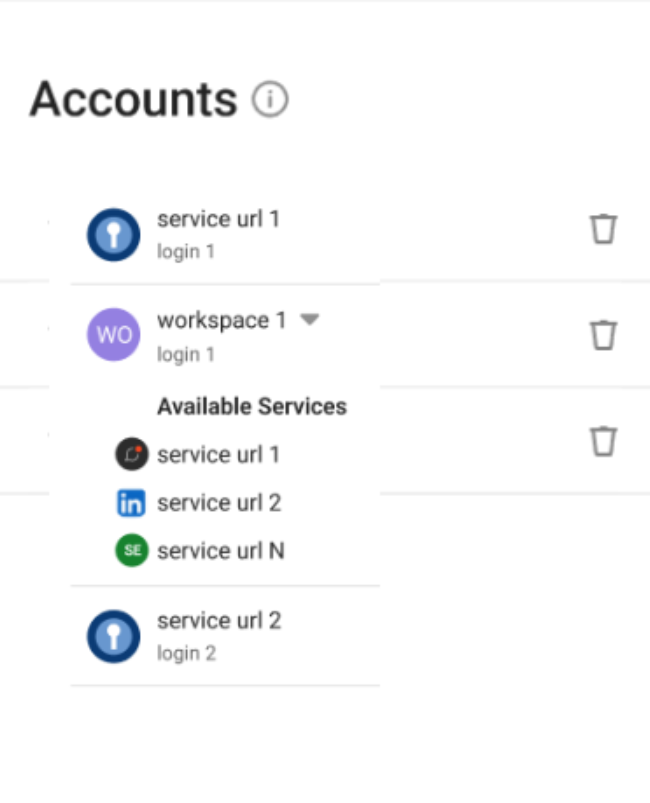Open service url 1 under Available Services
The height and width of the screenshot is (803, 650).
click(x=218, y=455)
